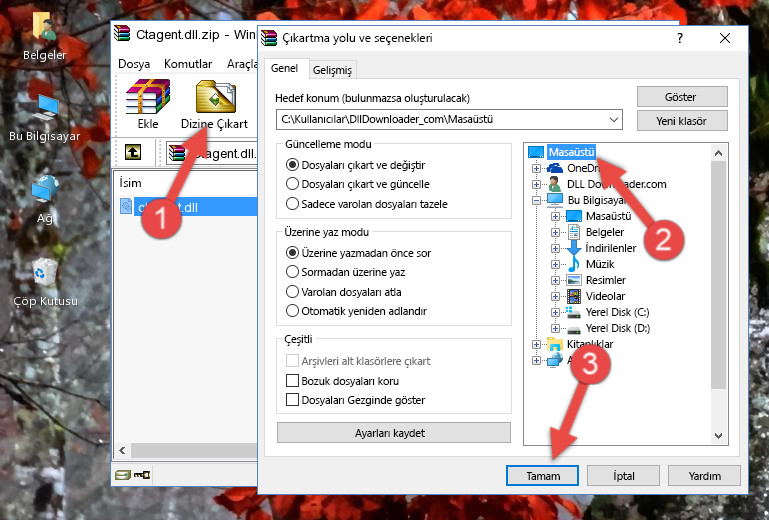The width and height of the screenshot is (769, 520).
Task: Click the Yerel Disk (C:) drive icon
Action: 573,312
